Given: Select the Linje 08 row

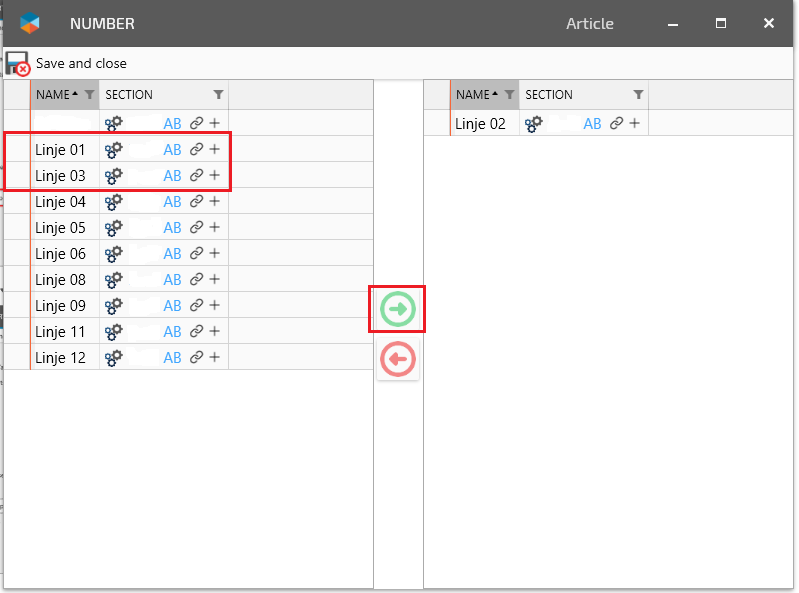Looking at the screenshot, I should click(x=61, y=280).
